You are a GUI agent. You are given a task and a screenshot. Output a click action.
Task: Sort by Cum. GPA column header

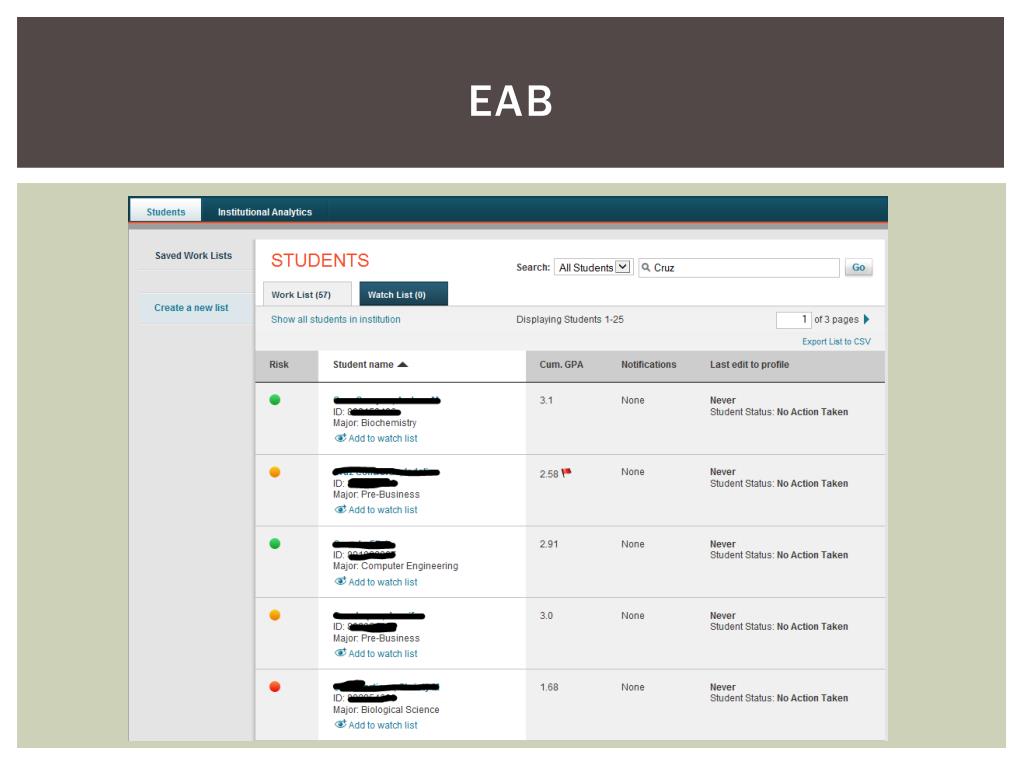point(561,364)
